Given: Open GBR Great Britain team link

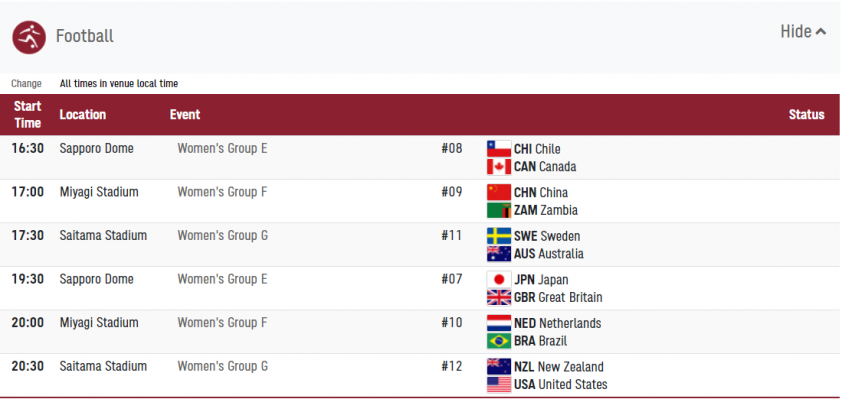Looking at the screenshot, I should [x=558, y=297].
